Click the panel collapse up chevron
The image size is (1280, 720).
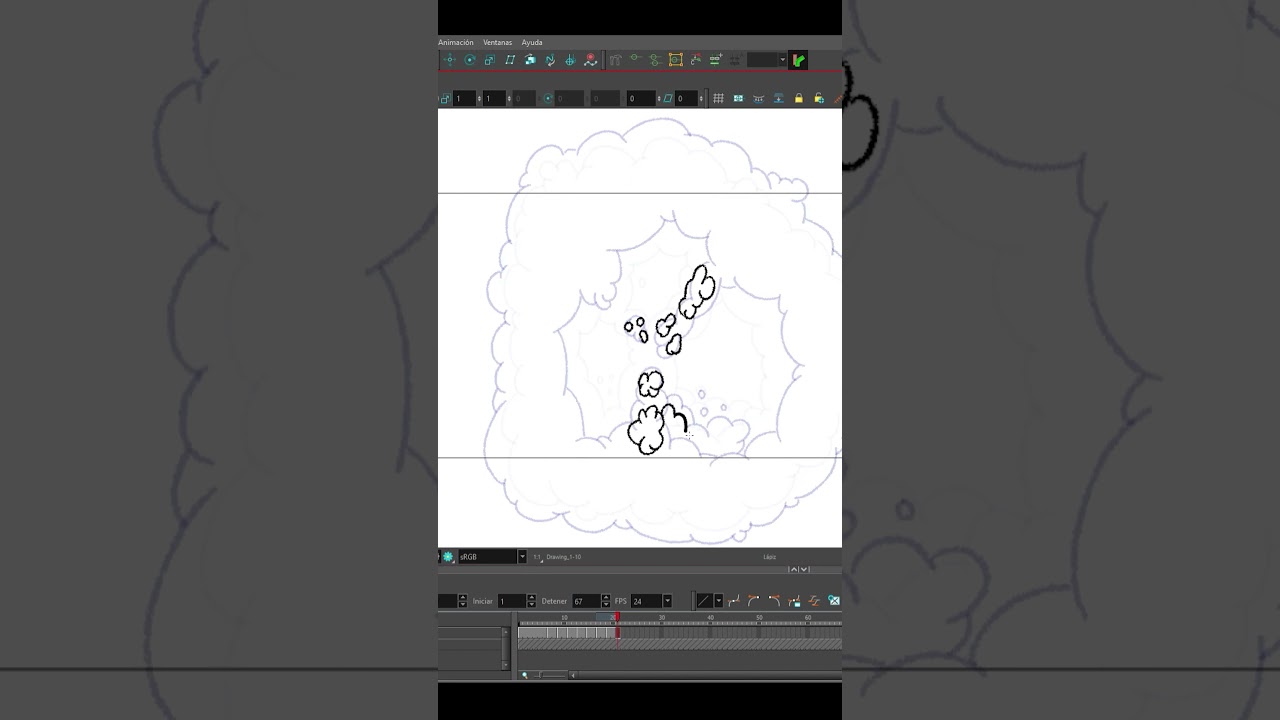tap(794, 569)
